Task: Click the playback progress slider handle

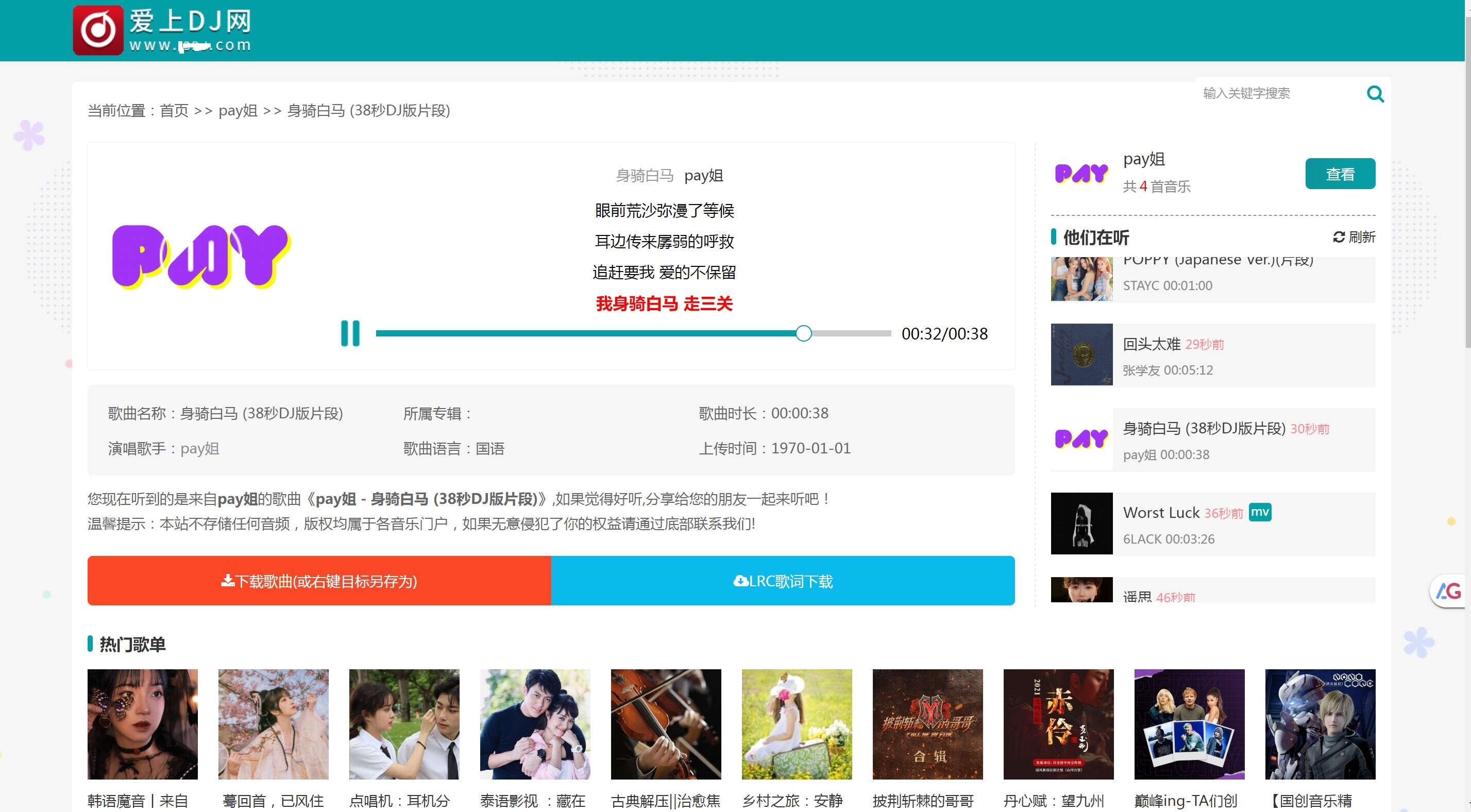Action: [803, 333]
